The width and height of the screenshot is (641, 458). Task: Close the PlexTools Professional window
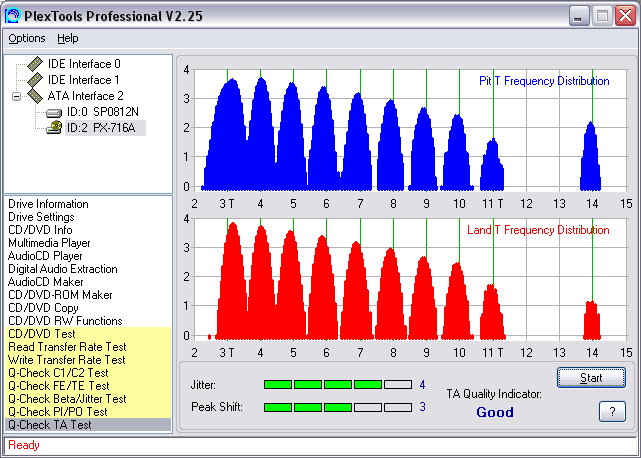(625, 16)
